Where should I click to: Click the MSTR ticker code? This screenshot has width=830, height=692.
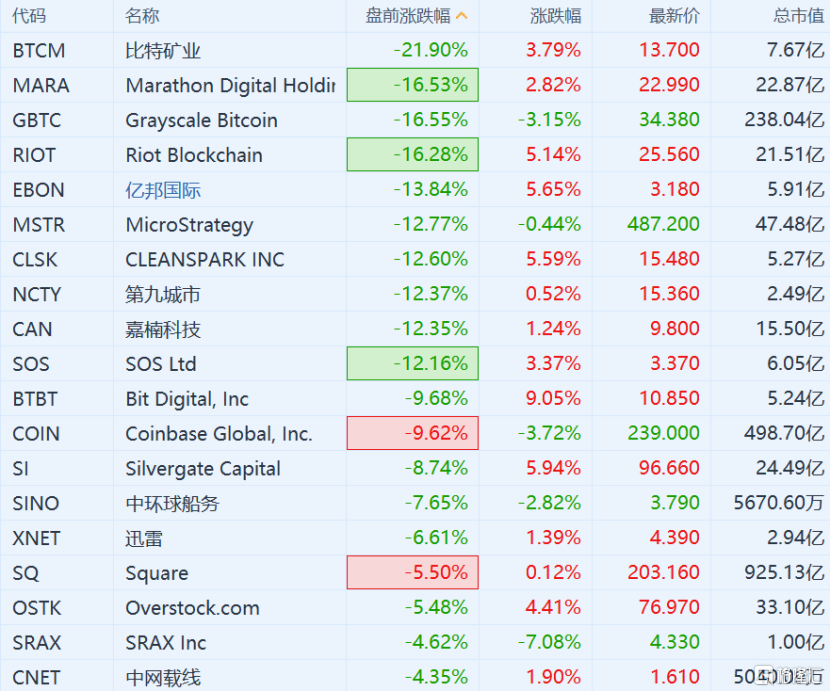(38, 225)
